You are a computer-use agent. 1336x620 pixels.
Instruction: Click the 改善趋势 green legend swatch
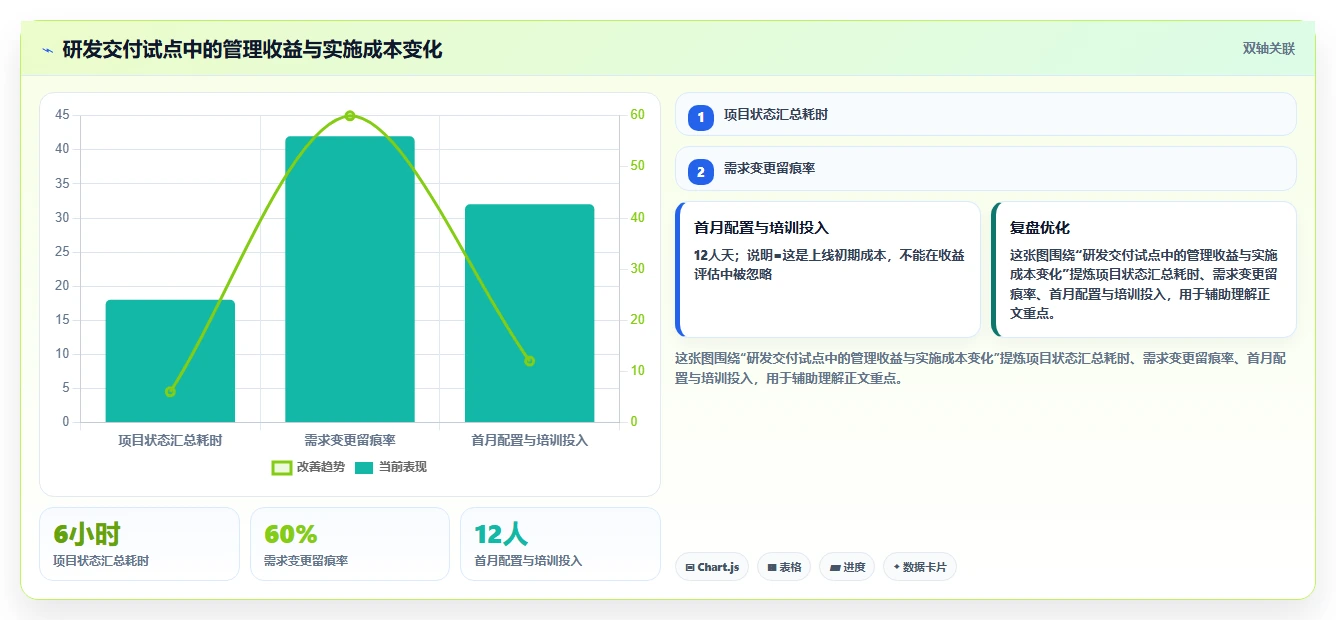click(282, 467)
